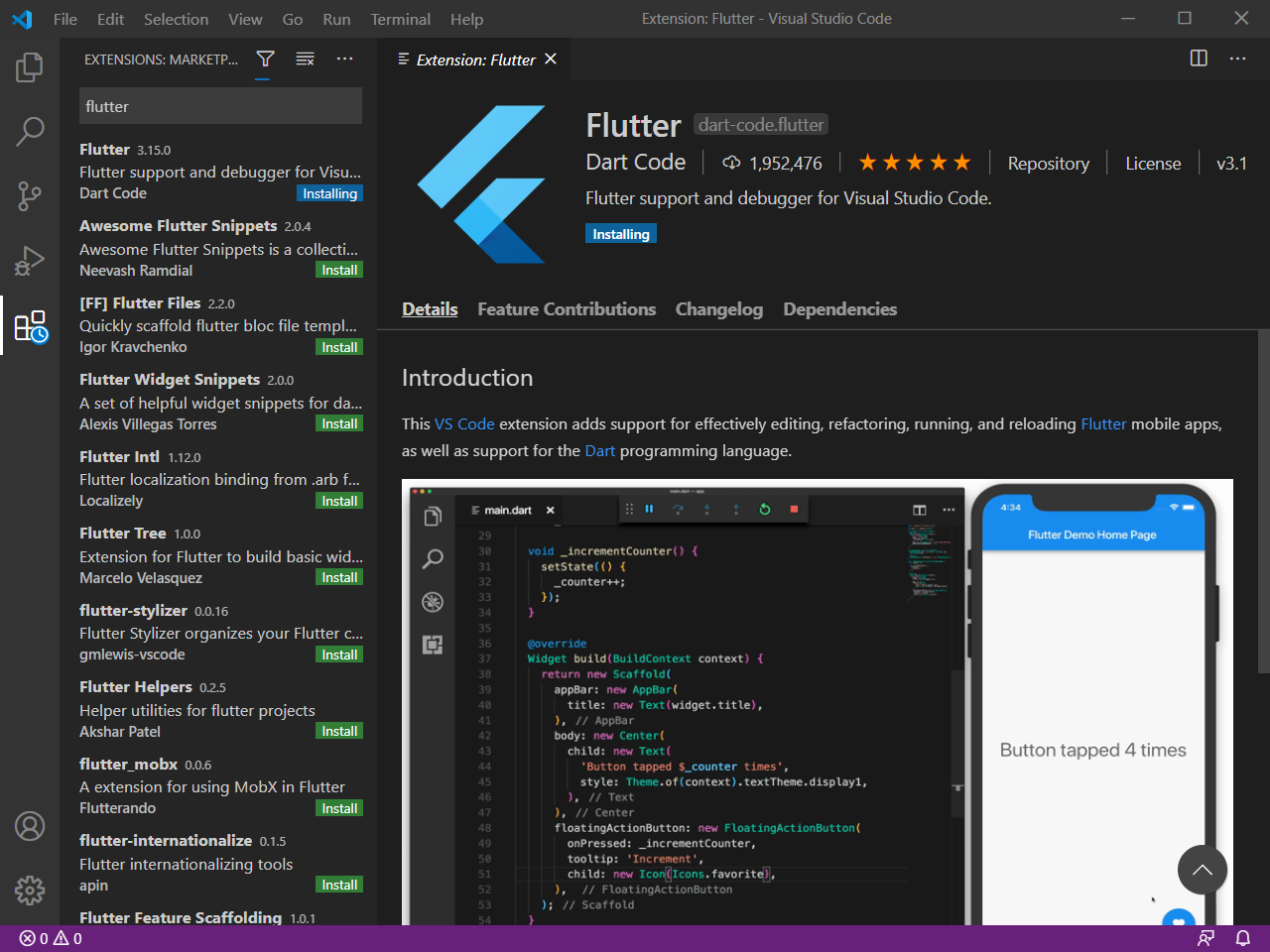
Task: Close the Extension: Flutter tab
Action: (x=551, y=59)
